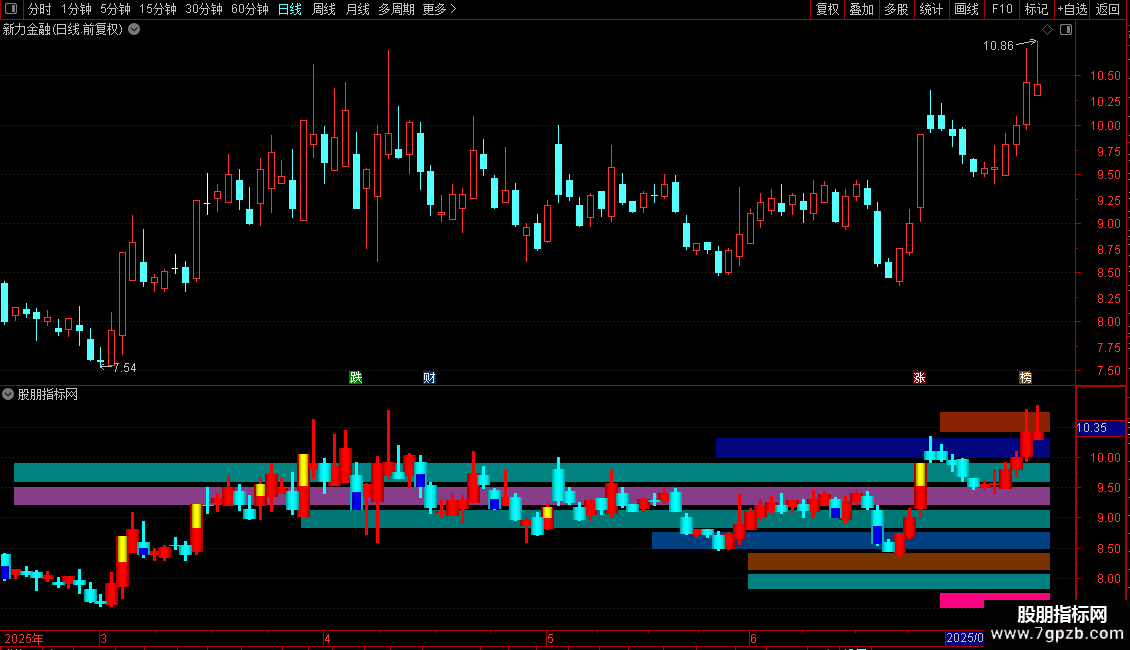The width and height of the screenshot is (1130, 650).
Task: Select the 30分钟 period
Action: [x=204, y=9]
